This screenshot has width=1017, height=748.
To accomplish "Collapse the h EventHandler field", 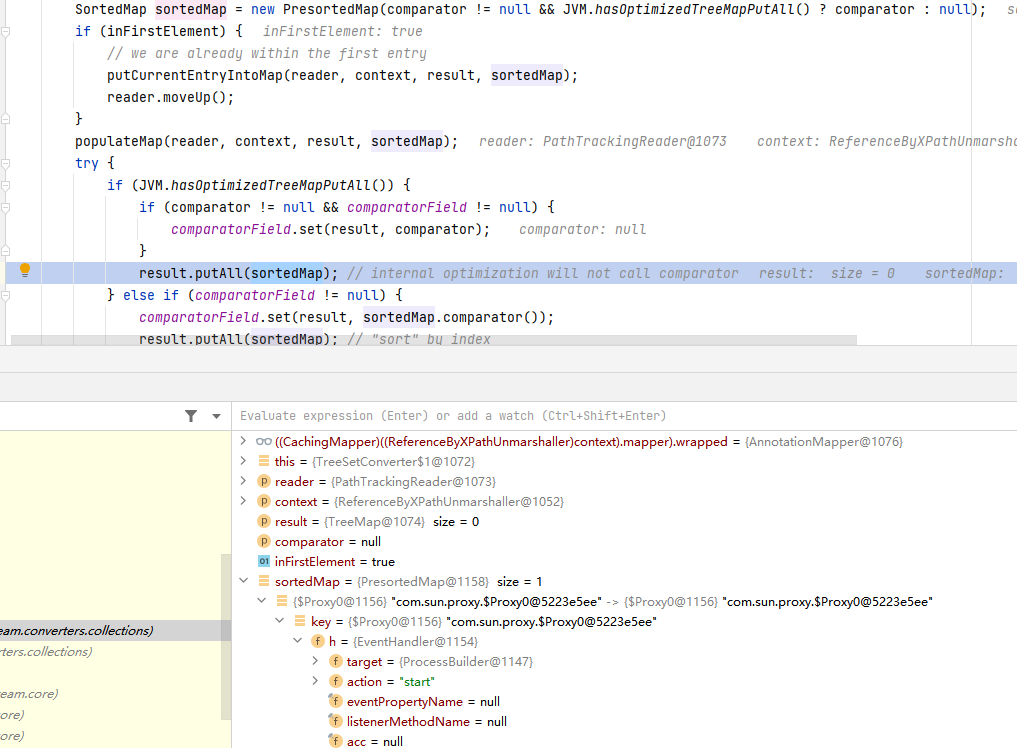I will point(297,641).
